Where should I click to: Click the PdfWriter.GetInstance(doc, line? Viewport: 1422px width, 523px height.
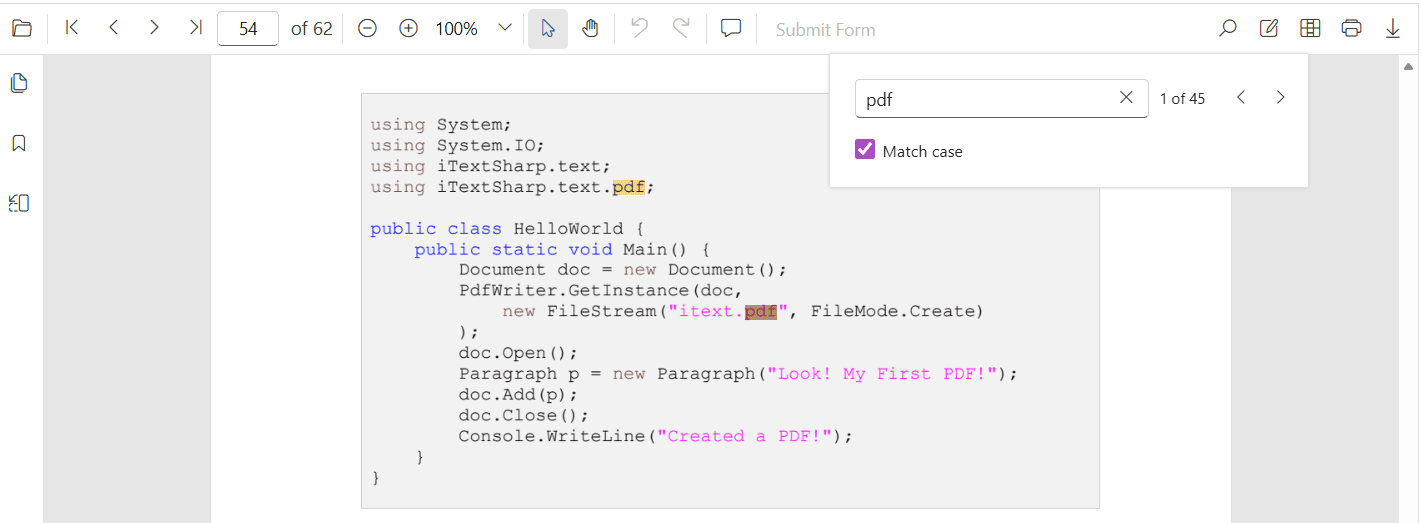pyautogui.click(x=602, y=290)
